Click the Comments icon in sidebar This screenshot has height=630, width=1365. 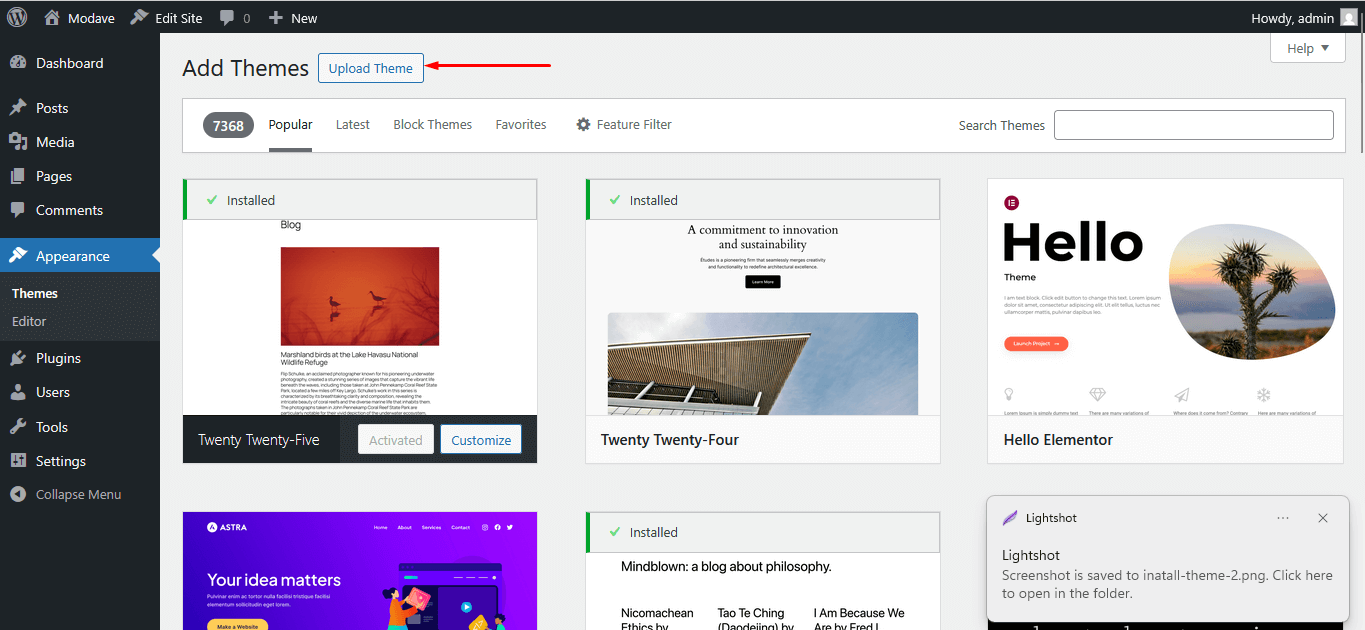[18, 210]
